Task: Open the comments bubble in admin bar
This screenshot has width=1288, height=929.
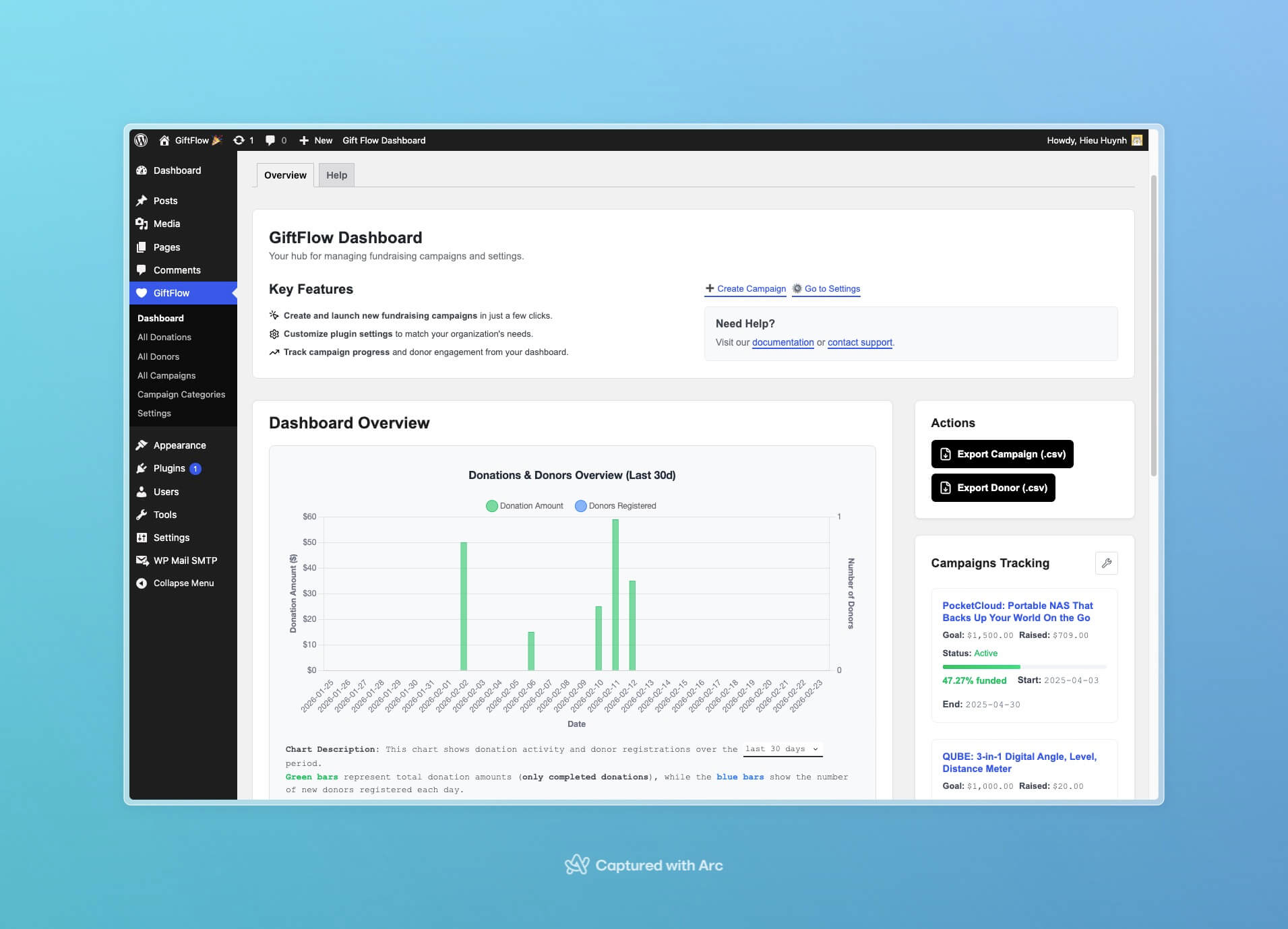Action: click(270, 140)
